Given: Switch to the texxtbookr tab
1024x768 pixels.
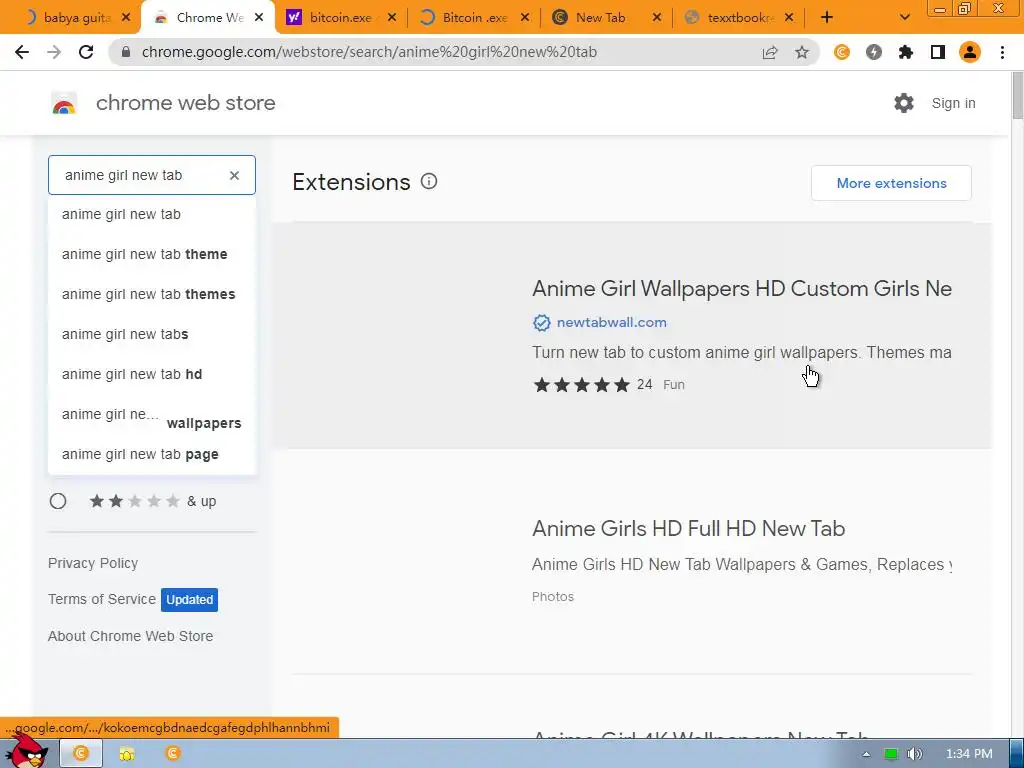Looking at the screenshot, I should coord(738,18).
